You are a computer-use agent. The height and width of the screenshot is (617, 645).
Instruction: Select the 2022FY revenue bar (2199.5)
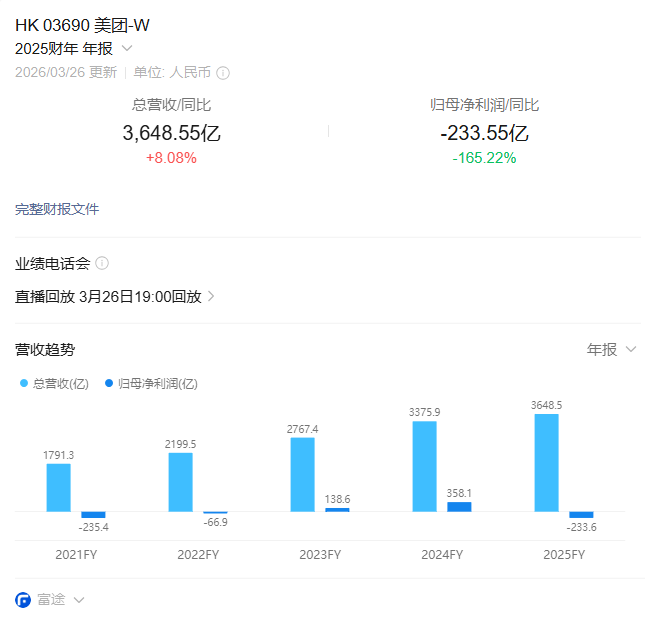tap(181, 482)
